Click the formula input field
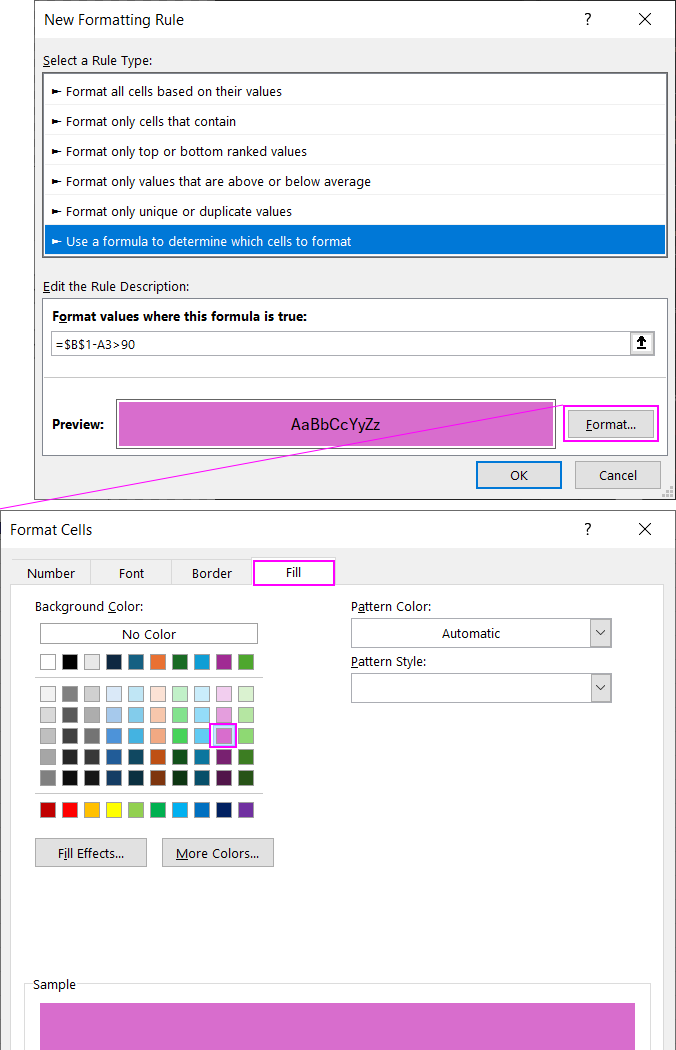676x1050 pixels. [x=340, y=344]
